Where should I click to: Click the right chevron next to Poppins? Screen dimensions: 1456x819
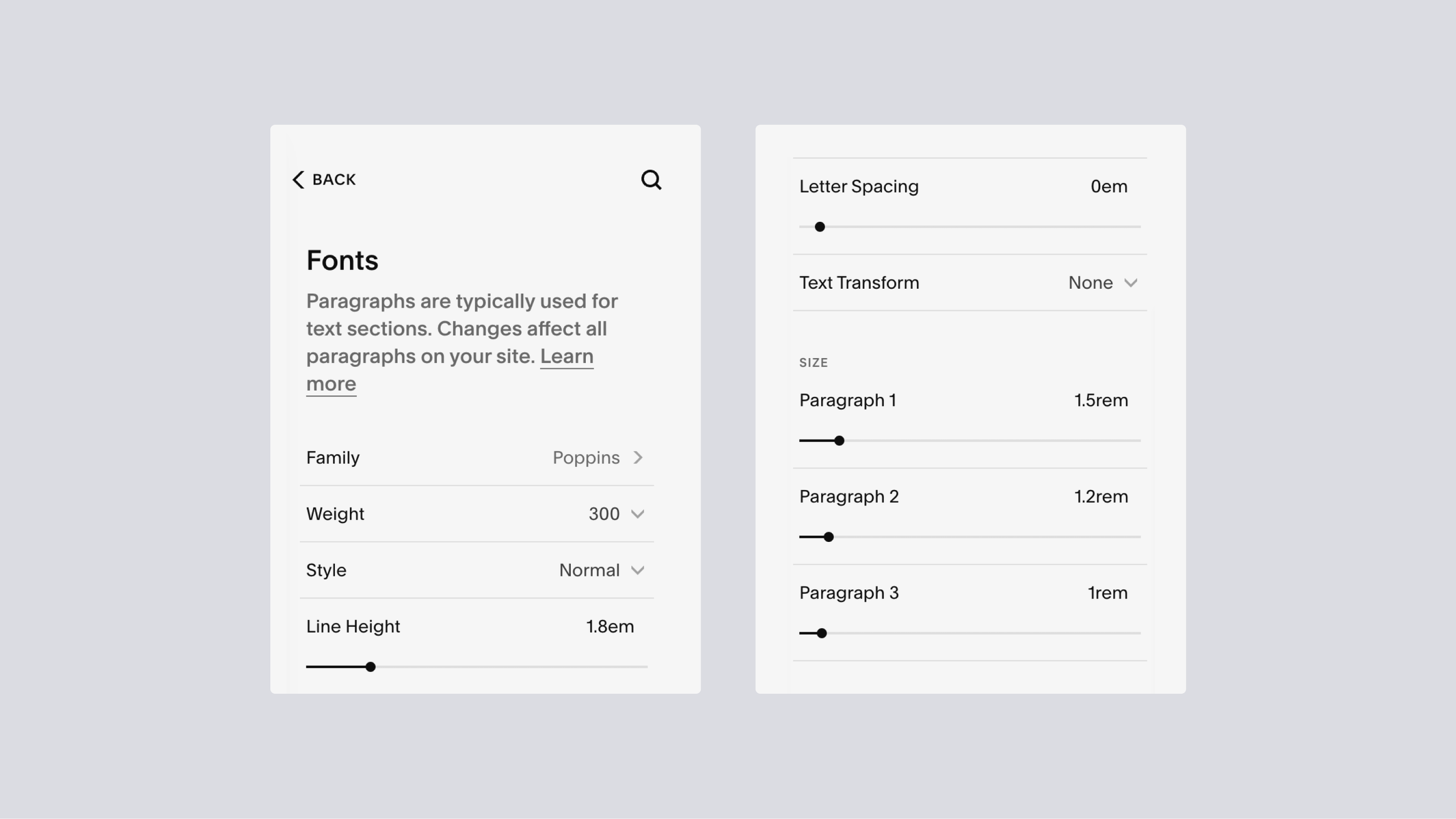pyautogui.click(x=639, y=458)
